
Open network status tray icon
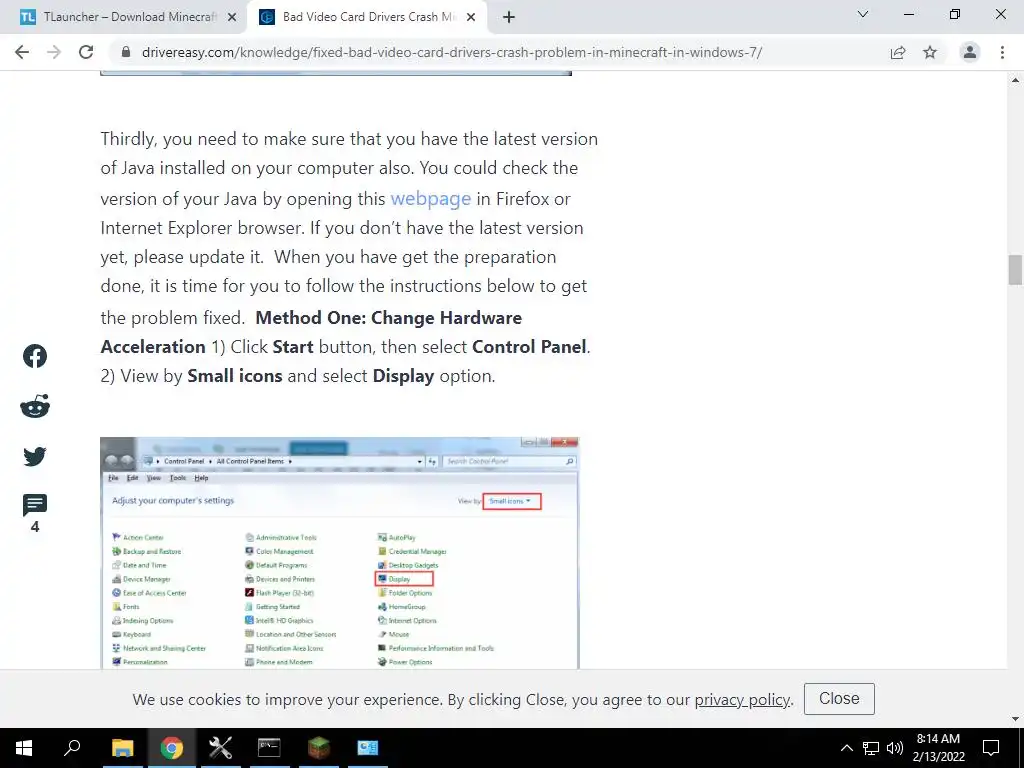point(871,748)
